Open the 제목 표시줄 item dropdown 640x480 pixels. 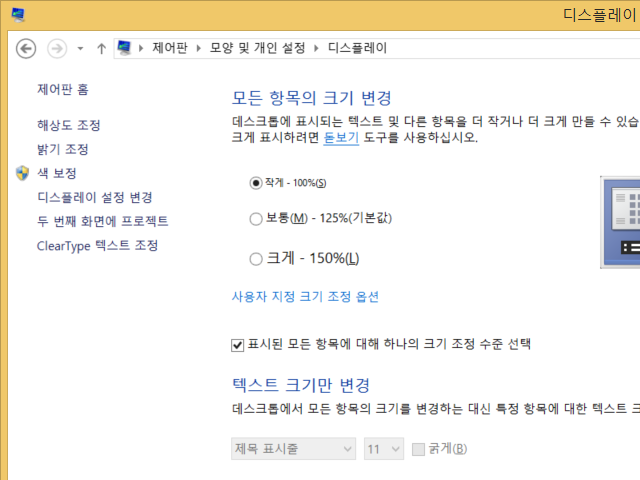tap(293, 449)
